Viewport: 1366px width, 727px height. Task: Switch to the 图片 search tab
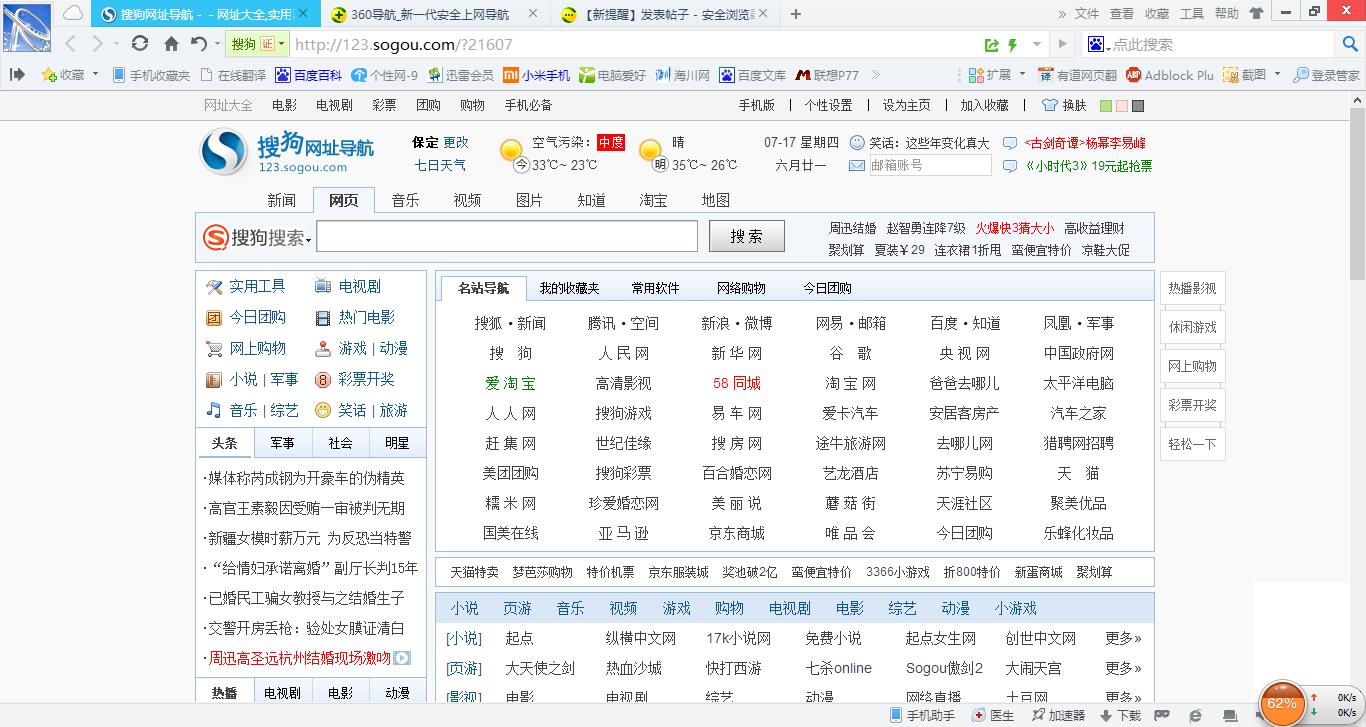coord(530,200)
